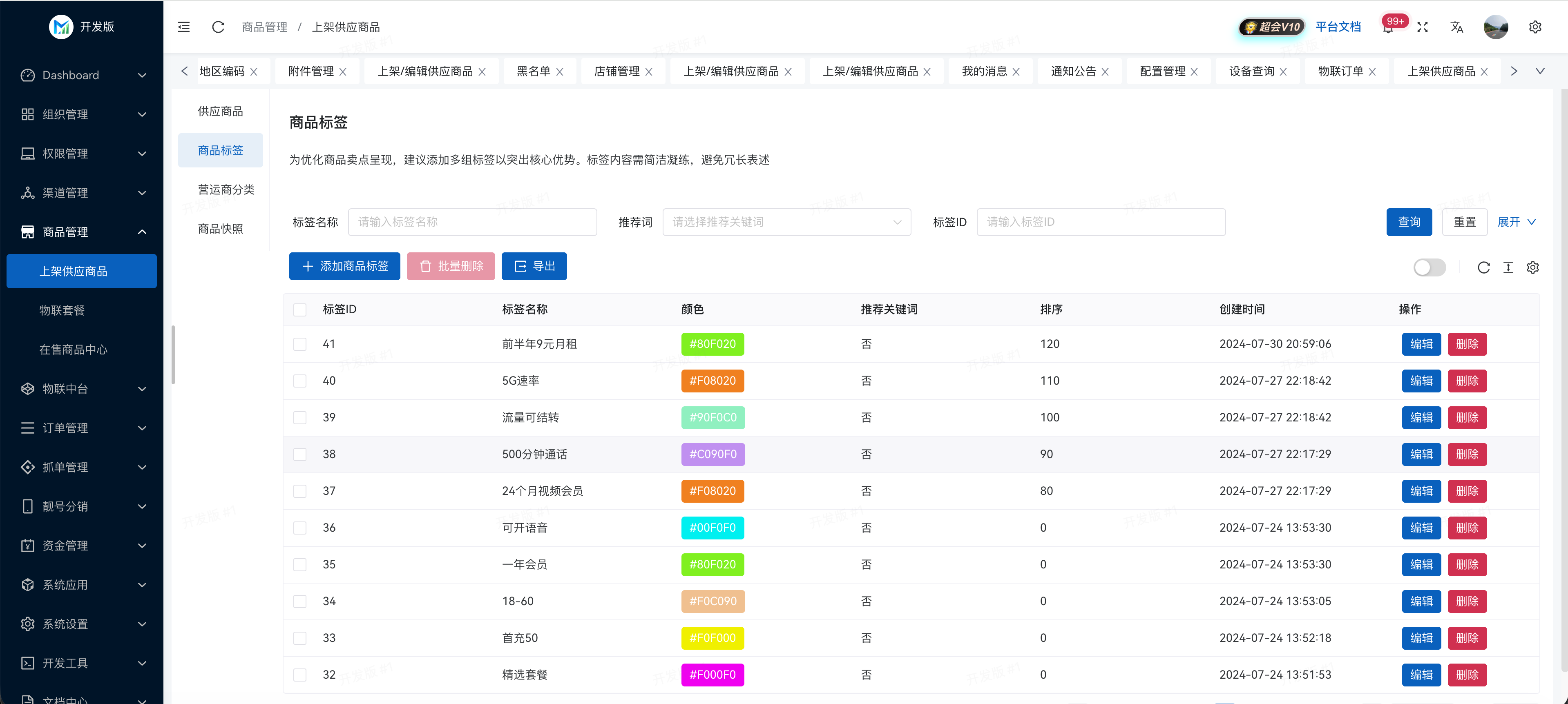Collapse the sidebar menu fold icon
The height and width of the screenshot is (704, 1568).
[x=184, y=27]
